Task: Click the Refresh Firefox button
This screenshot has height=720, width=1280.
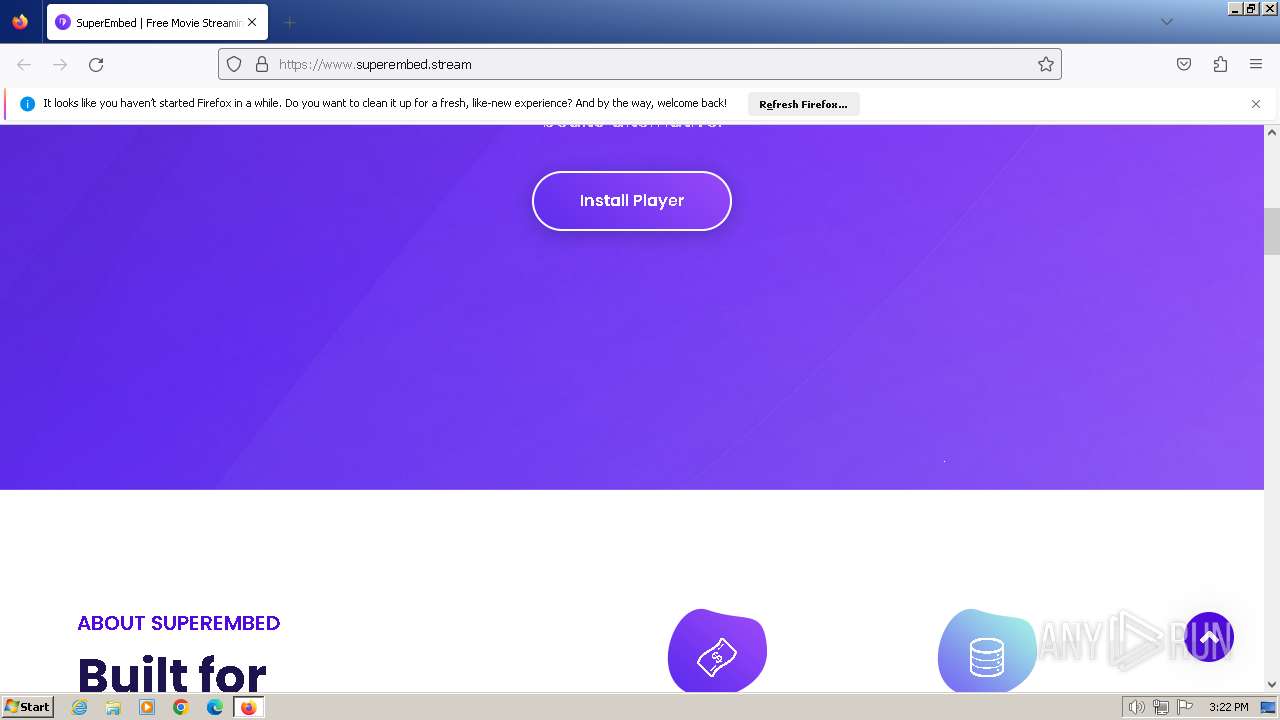Action: click(x=803, y=104)
